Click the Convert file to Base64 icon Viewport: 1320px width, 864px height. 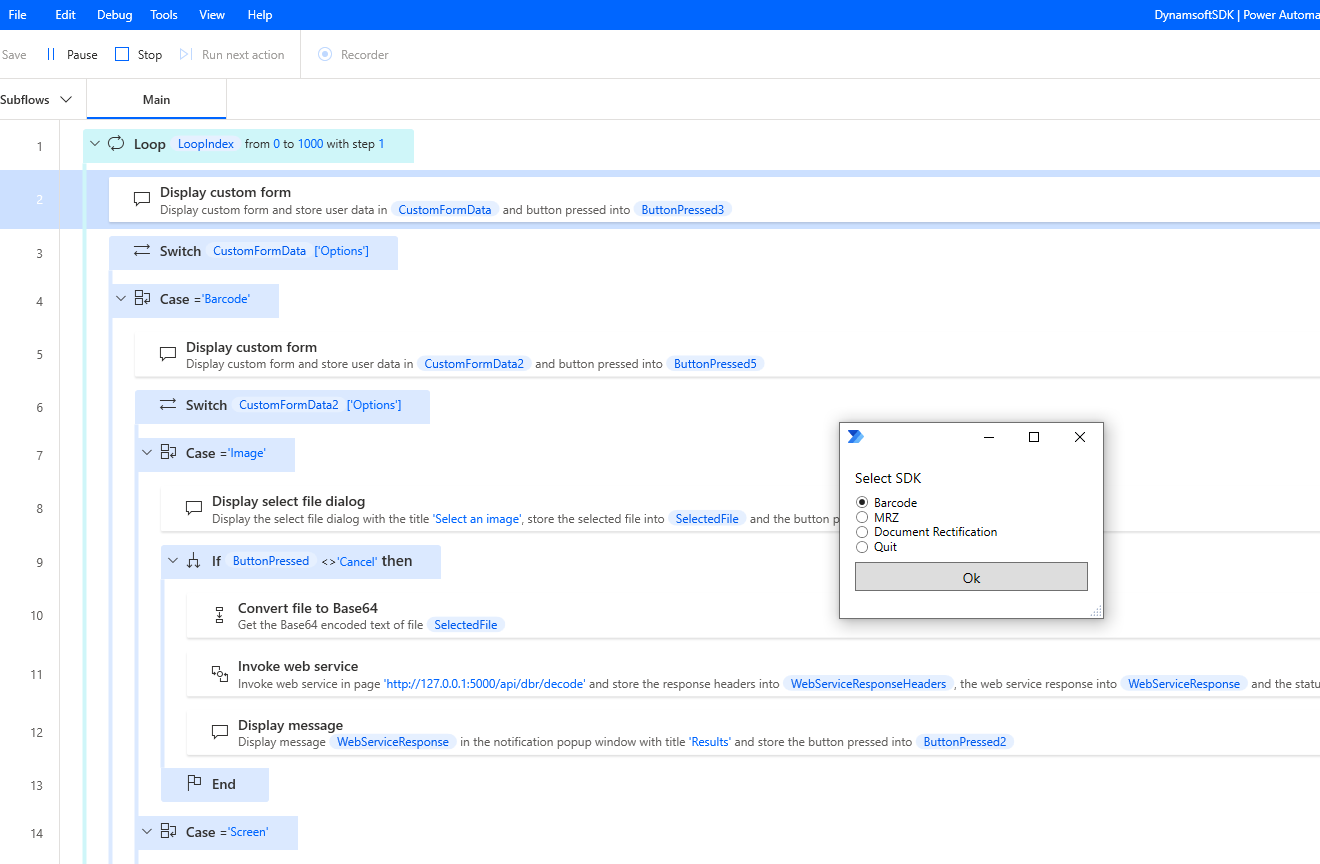coord(219,616)
